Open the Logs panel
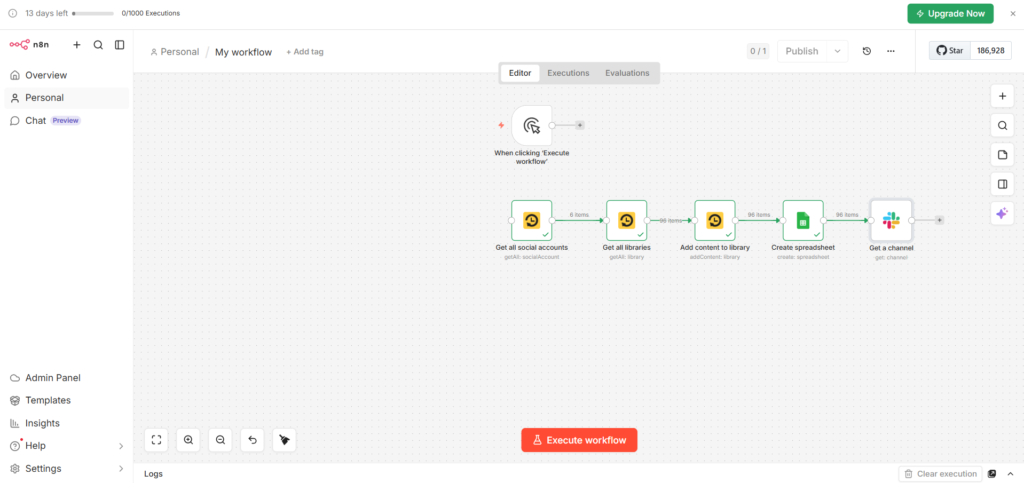1024x483 pixels. (x=153, y=474)
